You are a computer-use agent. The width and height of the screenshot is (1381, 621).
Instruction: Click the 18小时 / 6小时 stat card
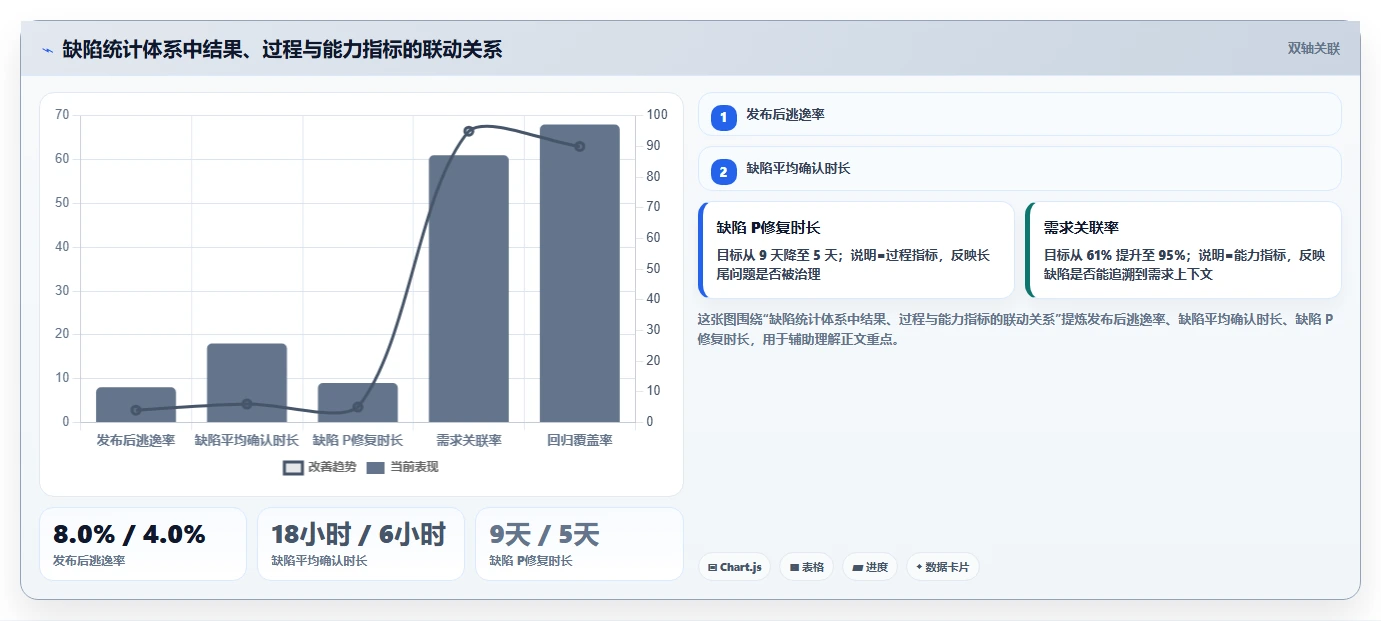point(361,544)
